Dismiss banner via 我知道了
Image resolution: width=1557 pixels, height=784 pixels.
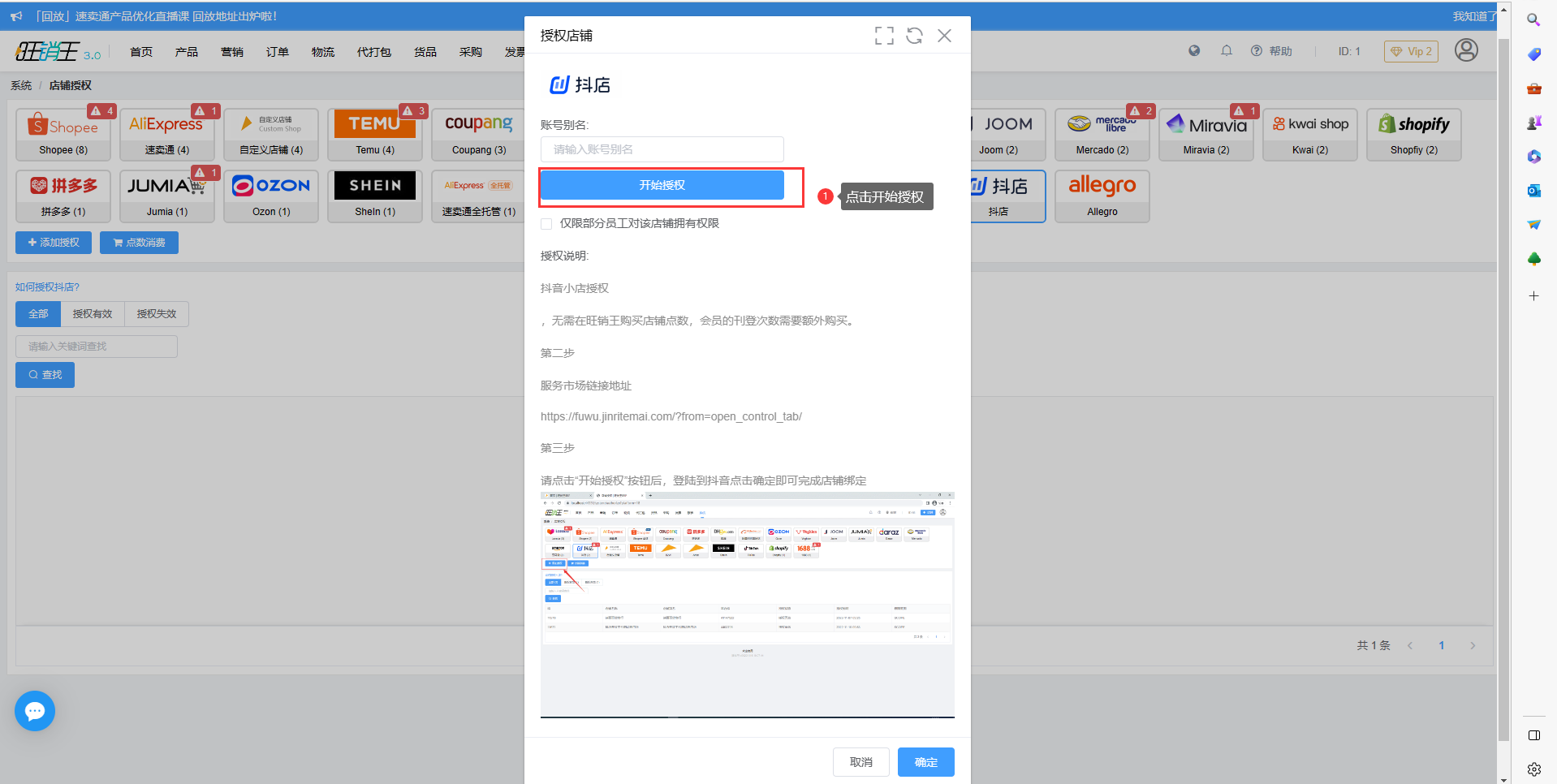click(x=1474, y=16)
